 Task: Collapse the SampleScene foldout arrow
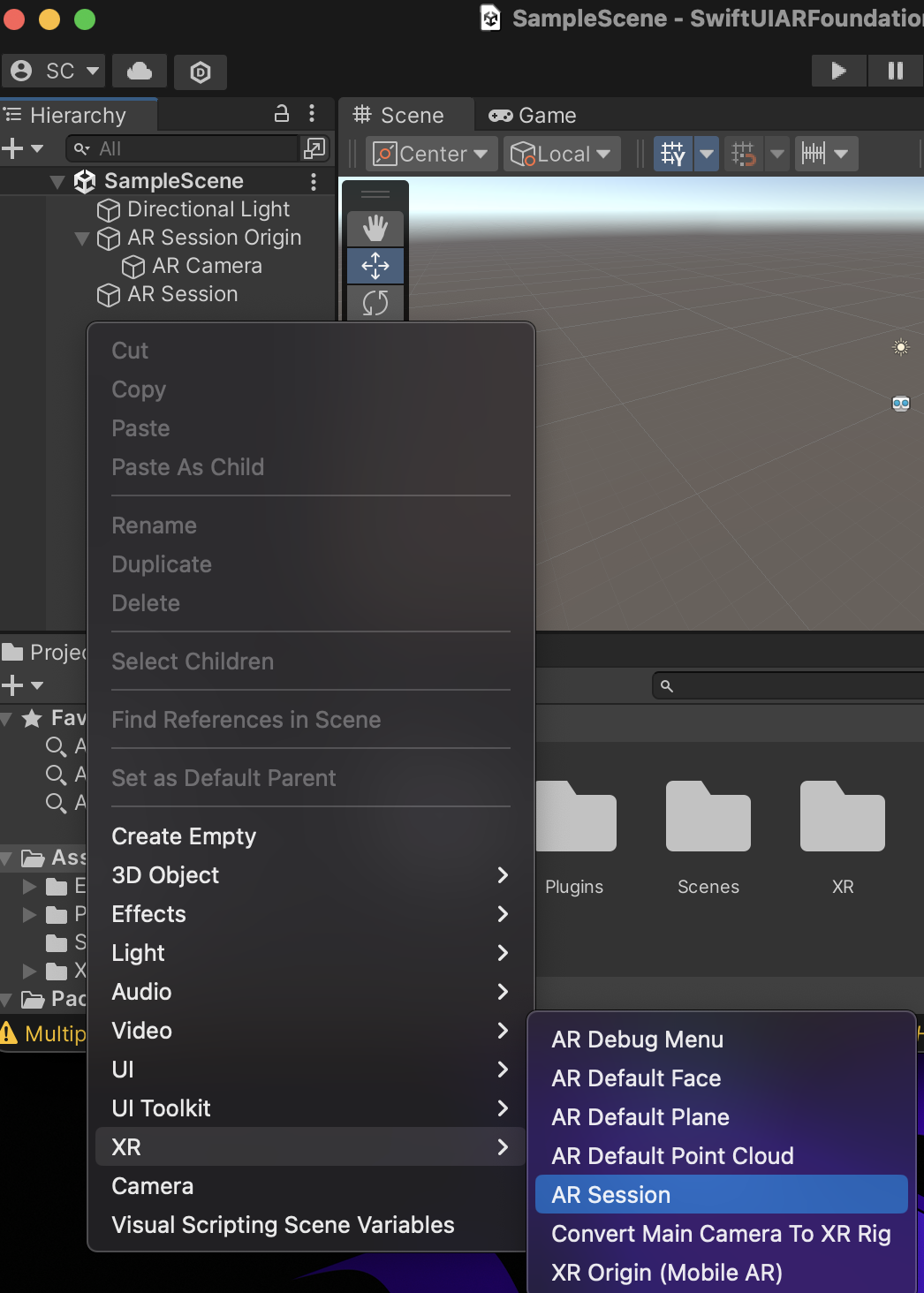tap(57, 181)
